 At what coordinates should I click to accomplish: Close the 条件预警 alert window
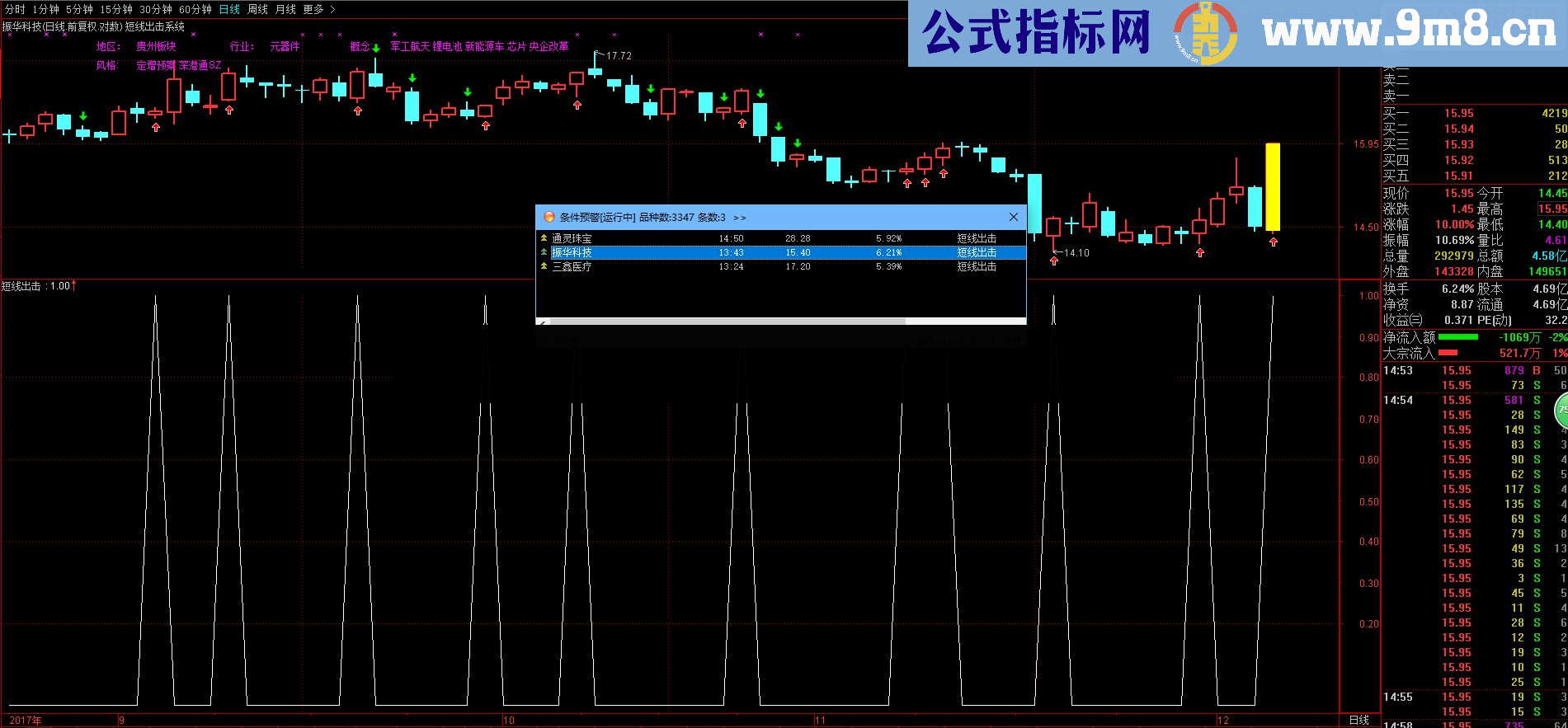point(1013,217)
